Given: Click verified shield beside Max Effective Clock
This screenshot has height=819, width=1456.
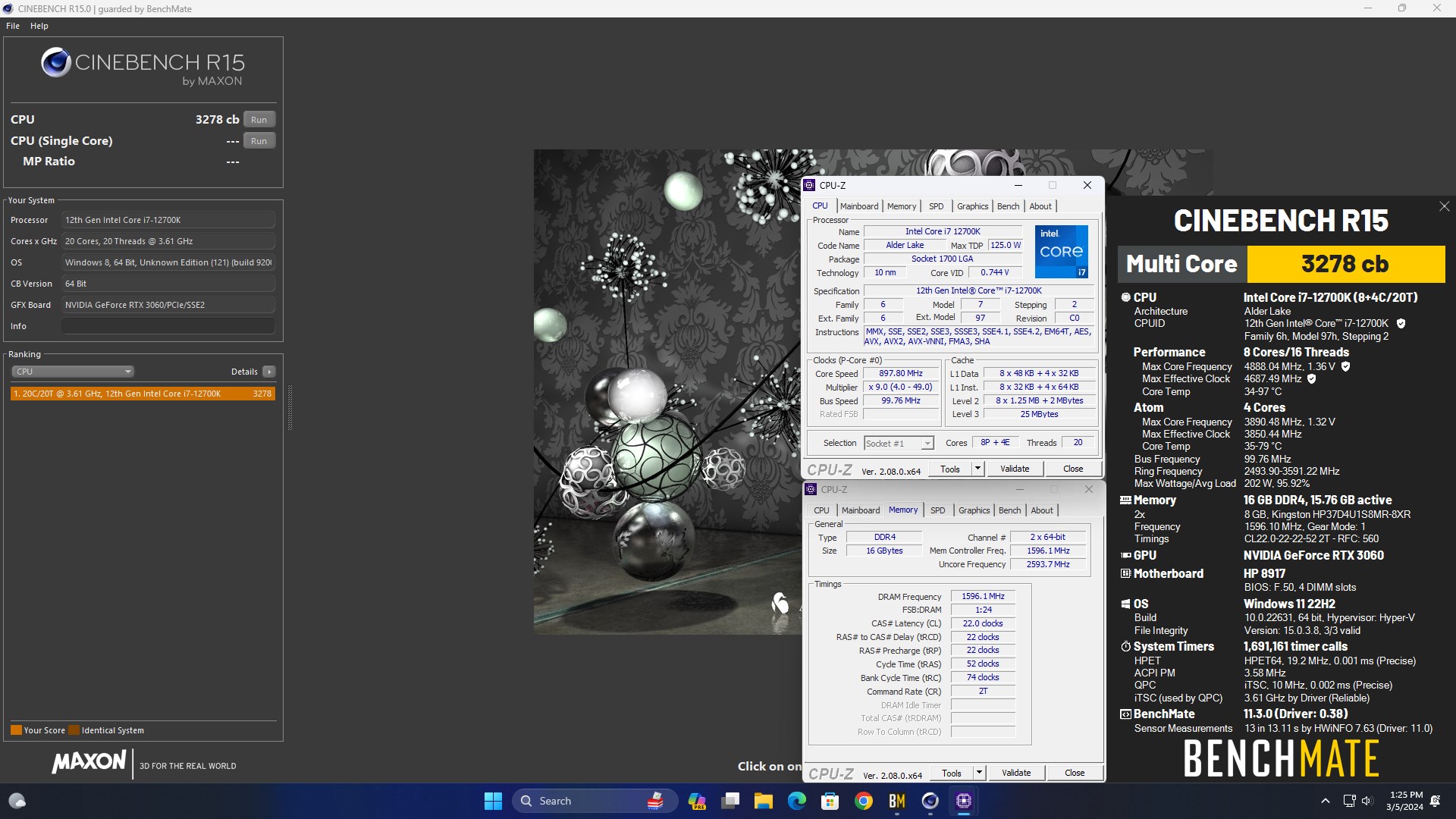Looking at the screenshot, I should coord(1311,379).
